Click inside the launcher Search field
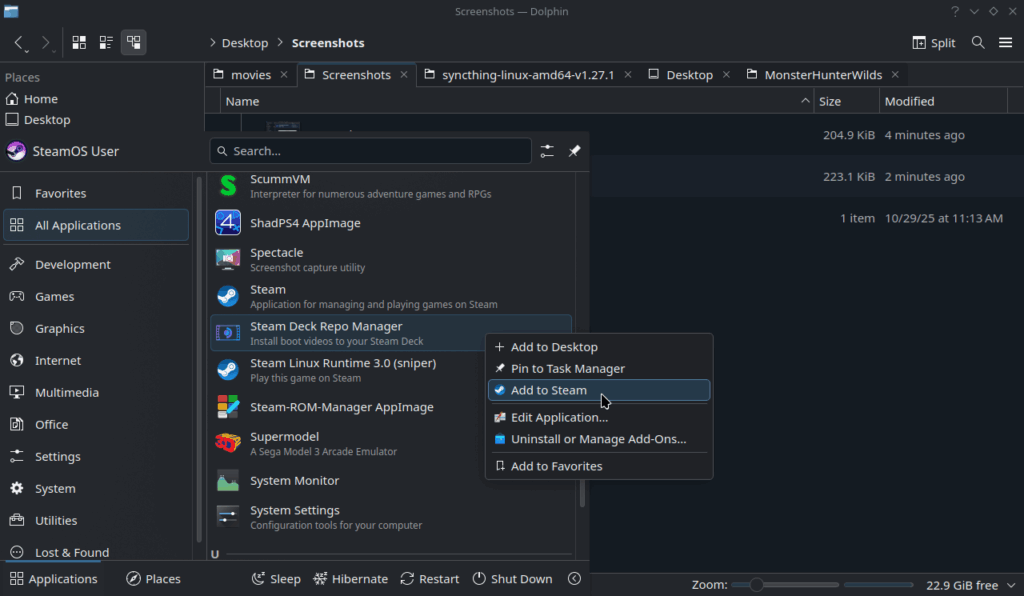1024x596 pixels. [370, 150]
